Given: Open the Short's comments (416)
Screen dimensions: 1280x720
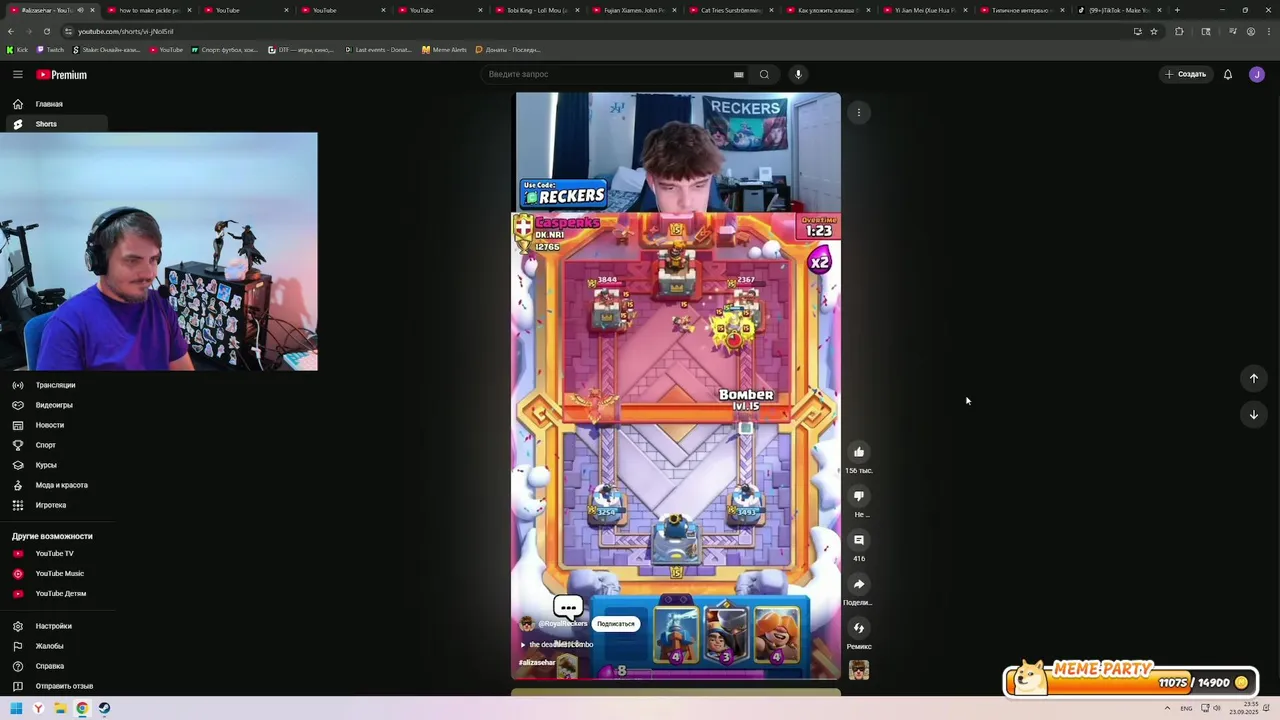Looking at the screenshot, I should [x=859, y=540].
